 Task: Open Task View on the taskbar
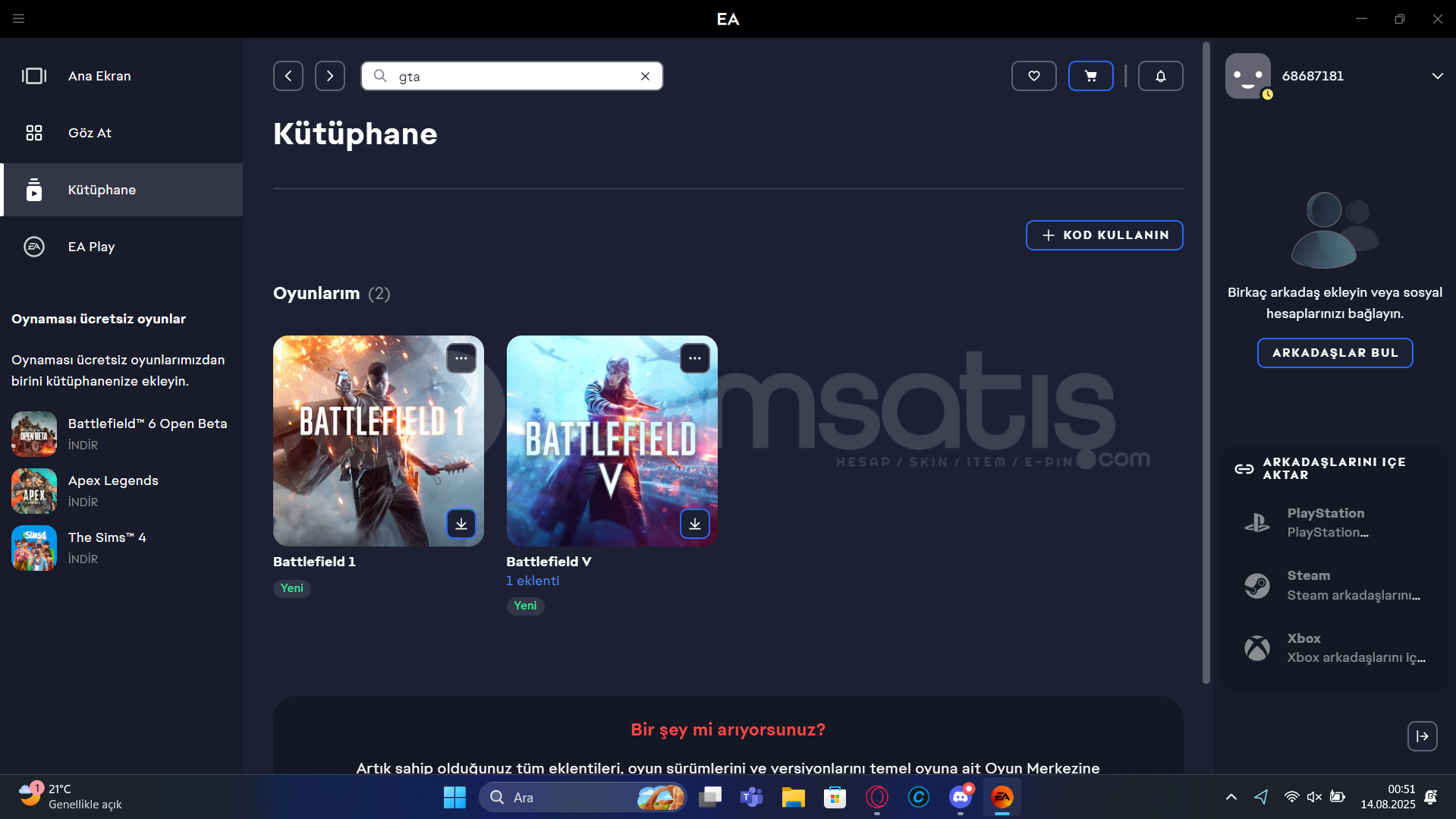[710, 797]
